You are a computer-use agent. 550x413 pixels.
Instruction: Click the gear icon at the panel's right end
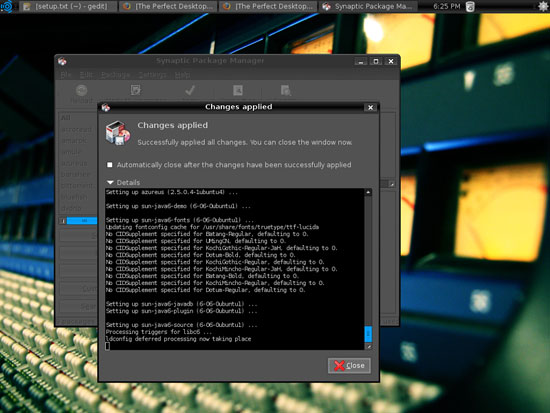(x=543, y=6)
